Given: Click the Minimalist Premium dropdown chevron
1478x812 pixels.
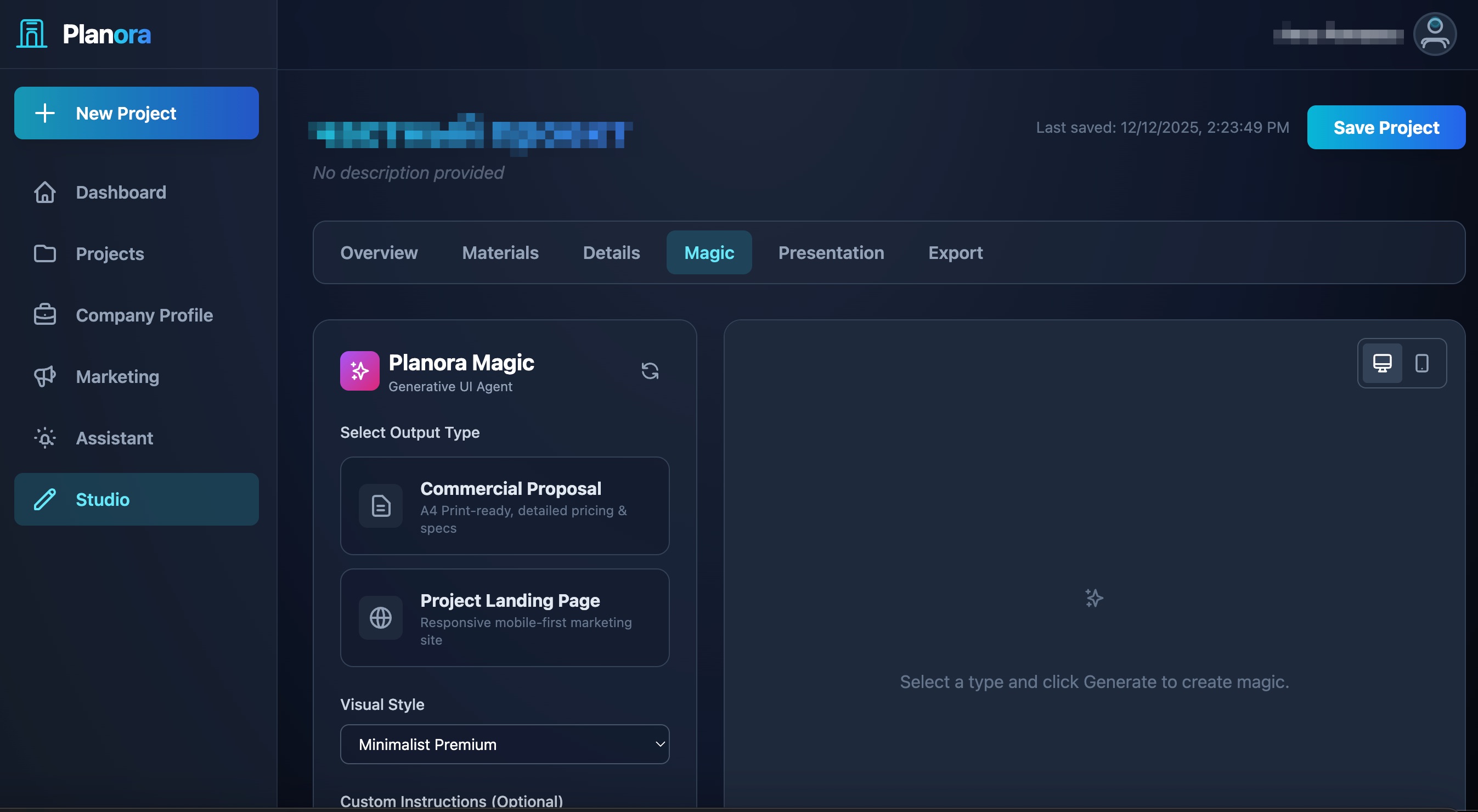Looking at the screenshot, I should (x=659, y=744).
